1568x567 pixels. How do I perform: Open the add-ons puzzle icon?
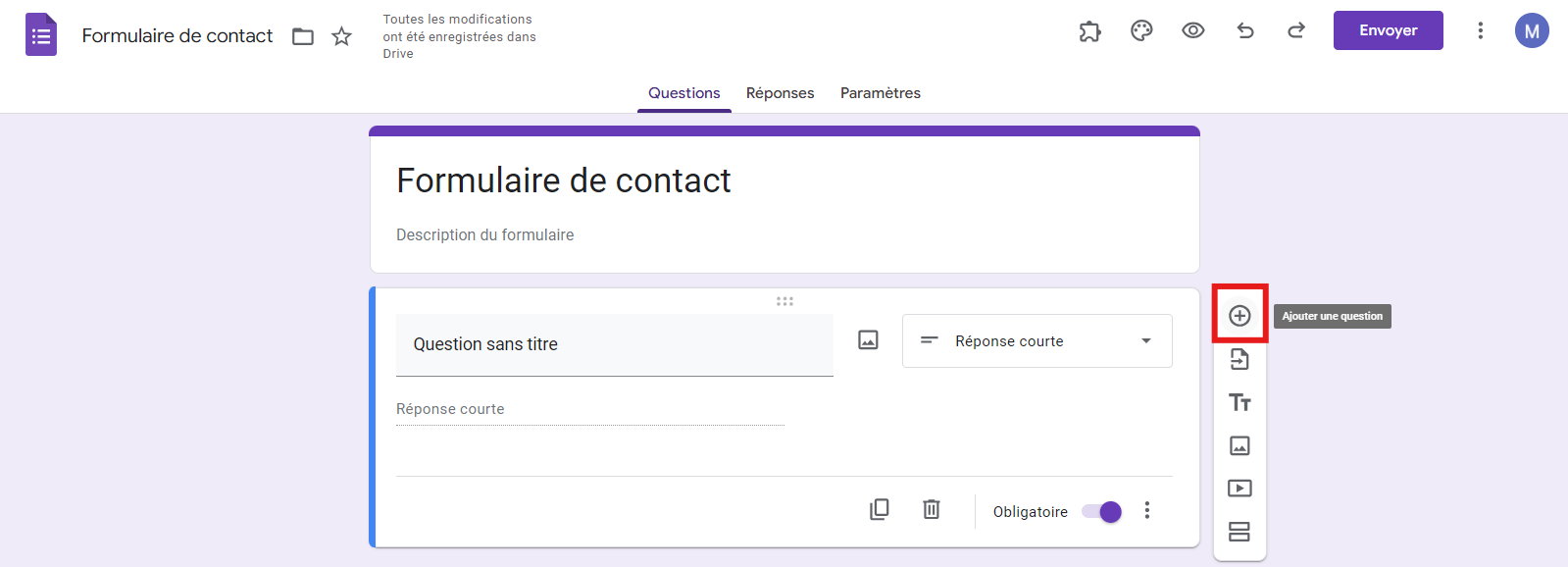point(1089,31)
